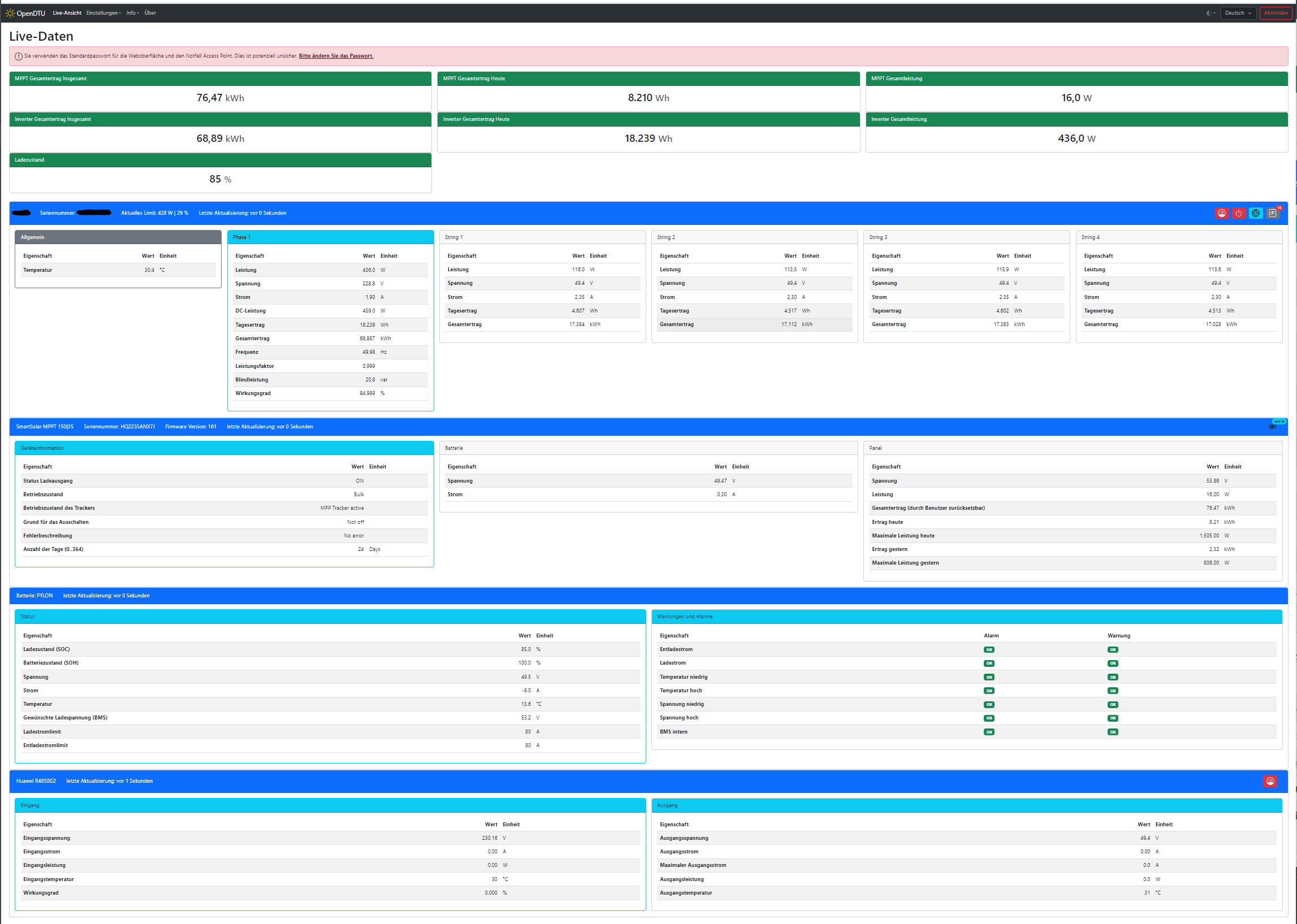Expand the Einstellungen menu
Screen dimensions: 1297x924
point(103,13)
